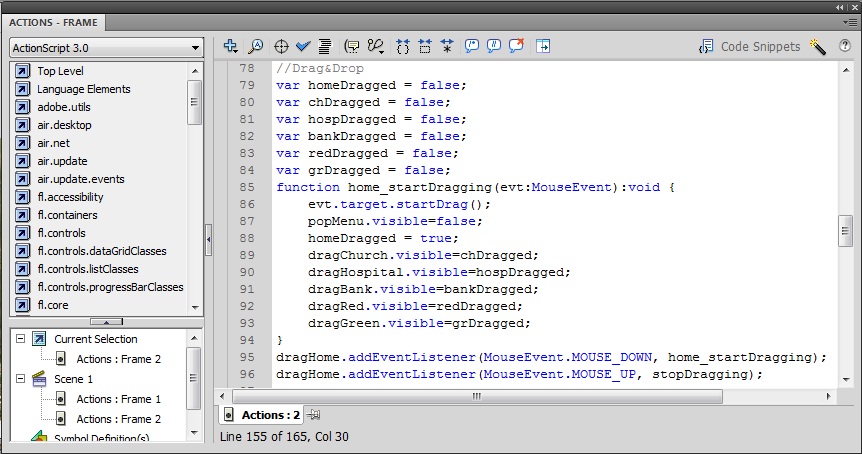
Task: Select the Current Selection node
Action: coord(96,339)
